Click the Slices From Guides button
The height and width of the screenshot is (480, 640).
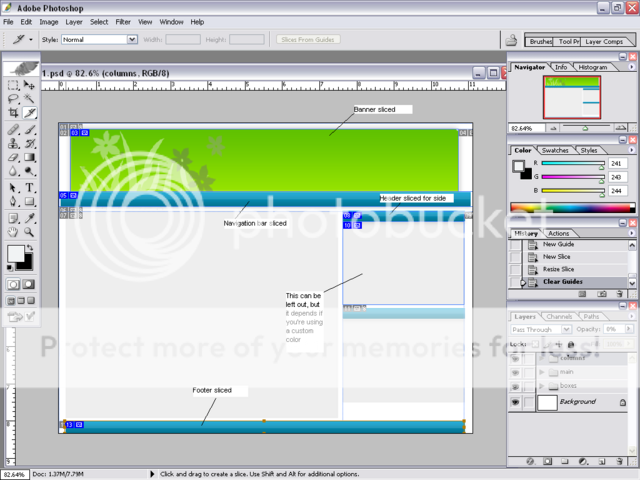311,40
